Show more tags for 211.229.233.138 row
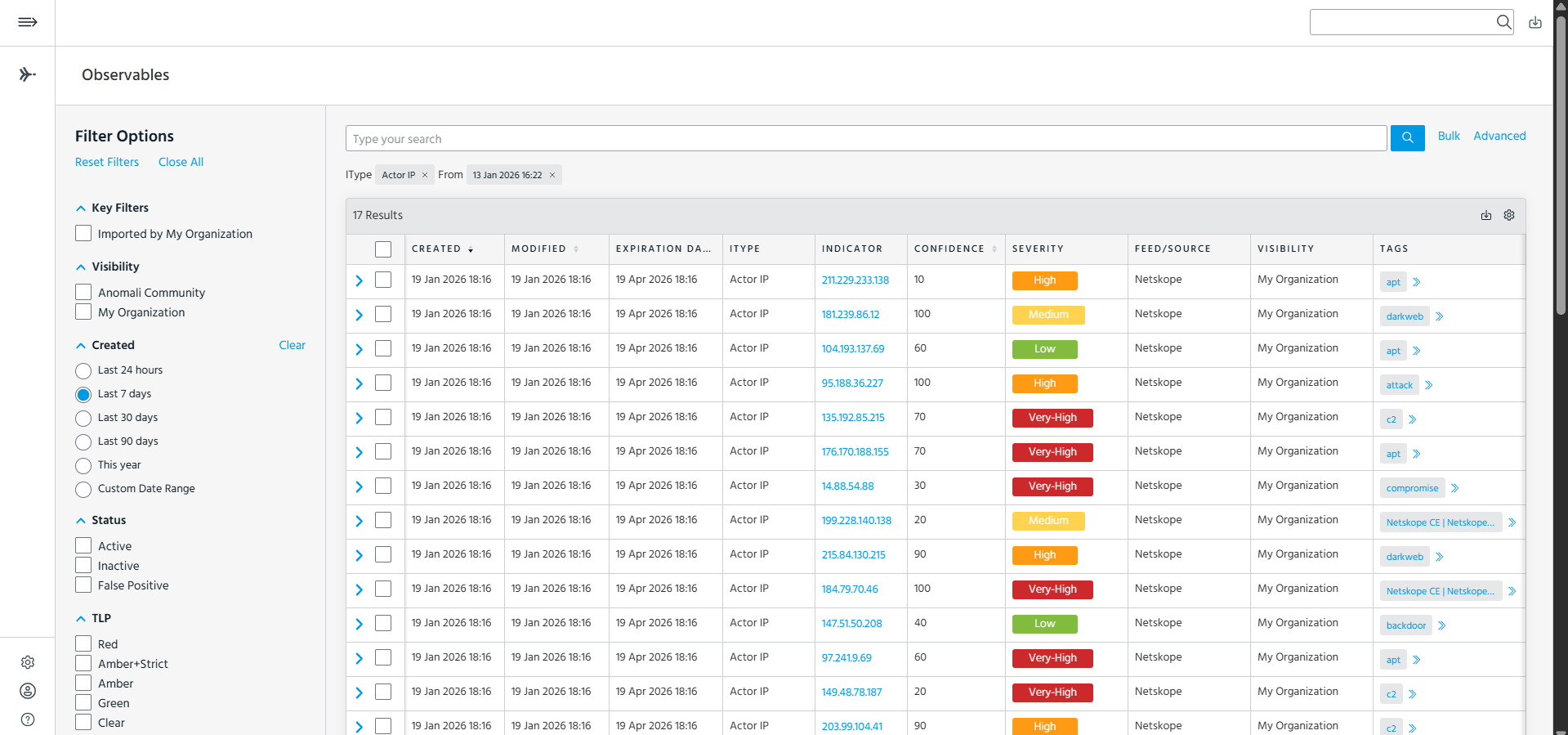 [1417, 282]
